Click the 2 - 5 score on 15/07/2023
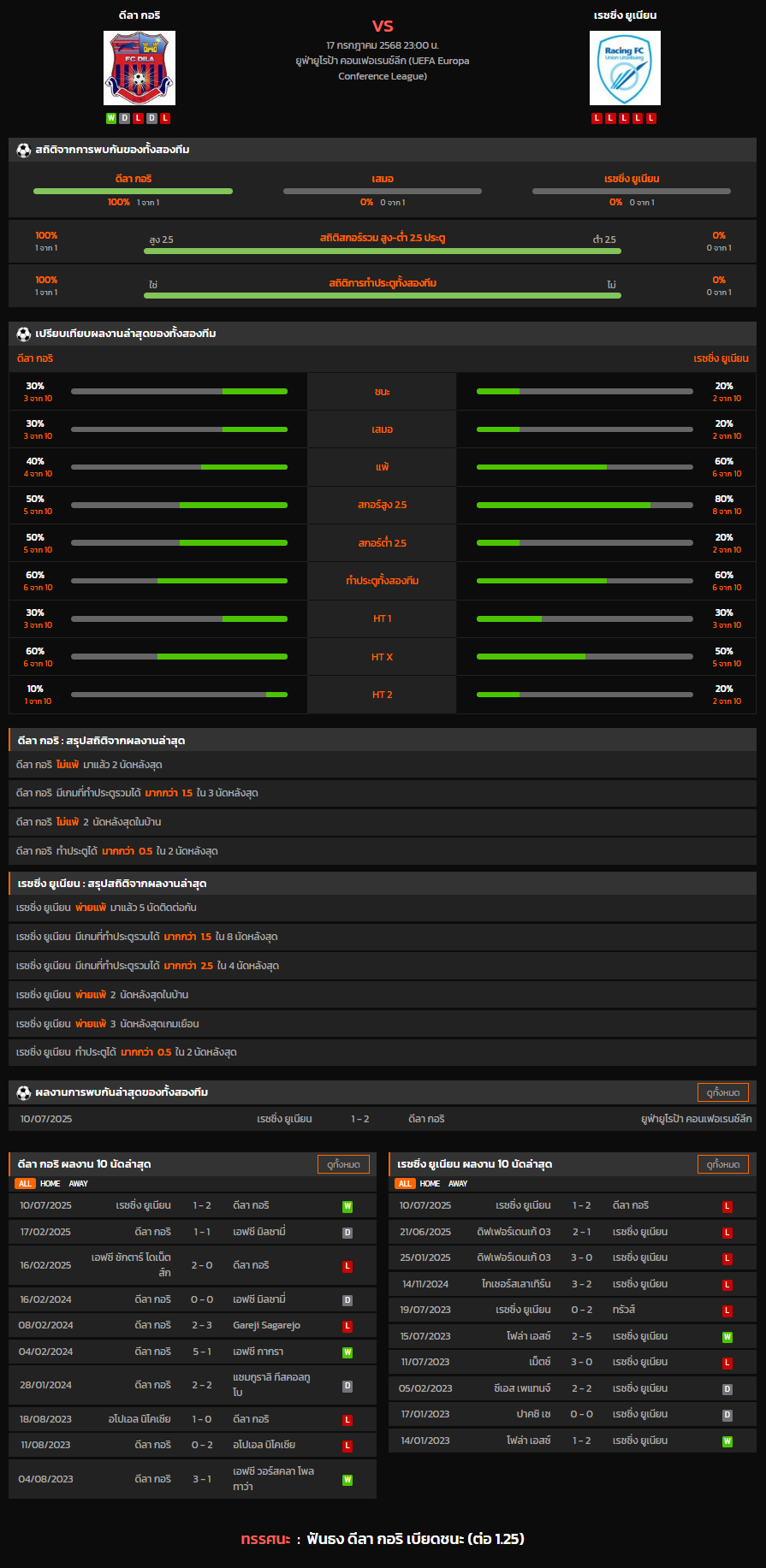The height and width of the screenshot is (1568, 766). (582, 1336)
